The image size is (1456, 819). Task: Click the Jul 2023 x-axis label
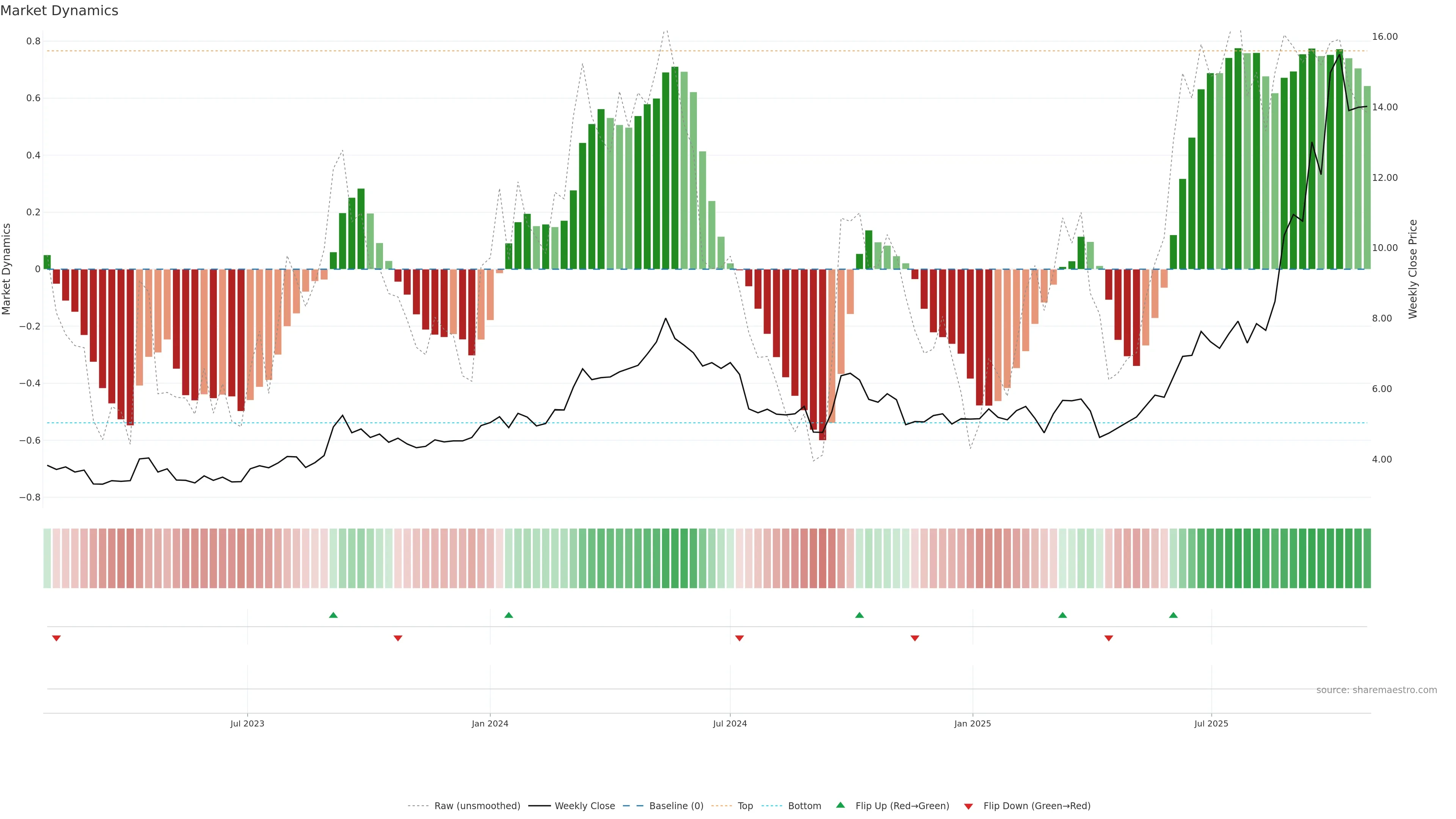click(247, 723)
